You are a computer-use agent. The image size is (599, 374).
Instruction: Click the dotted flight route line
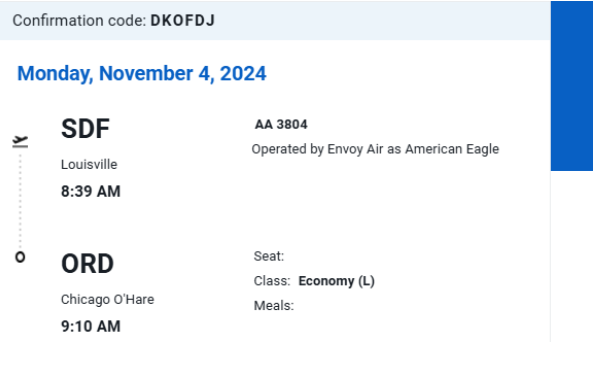click(20, 200)
